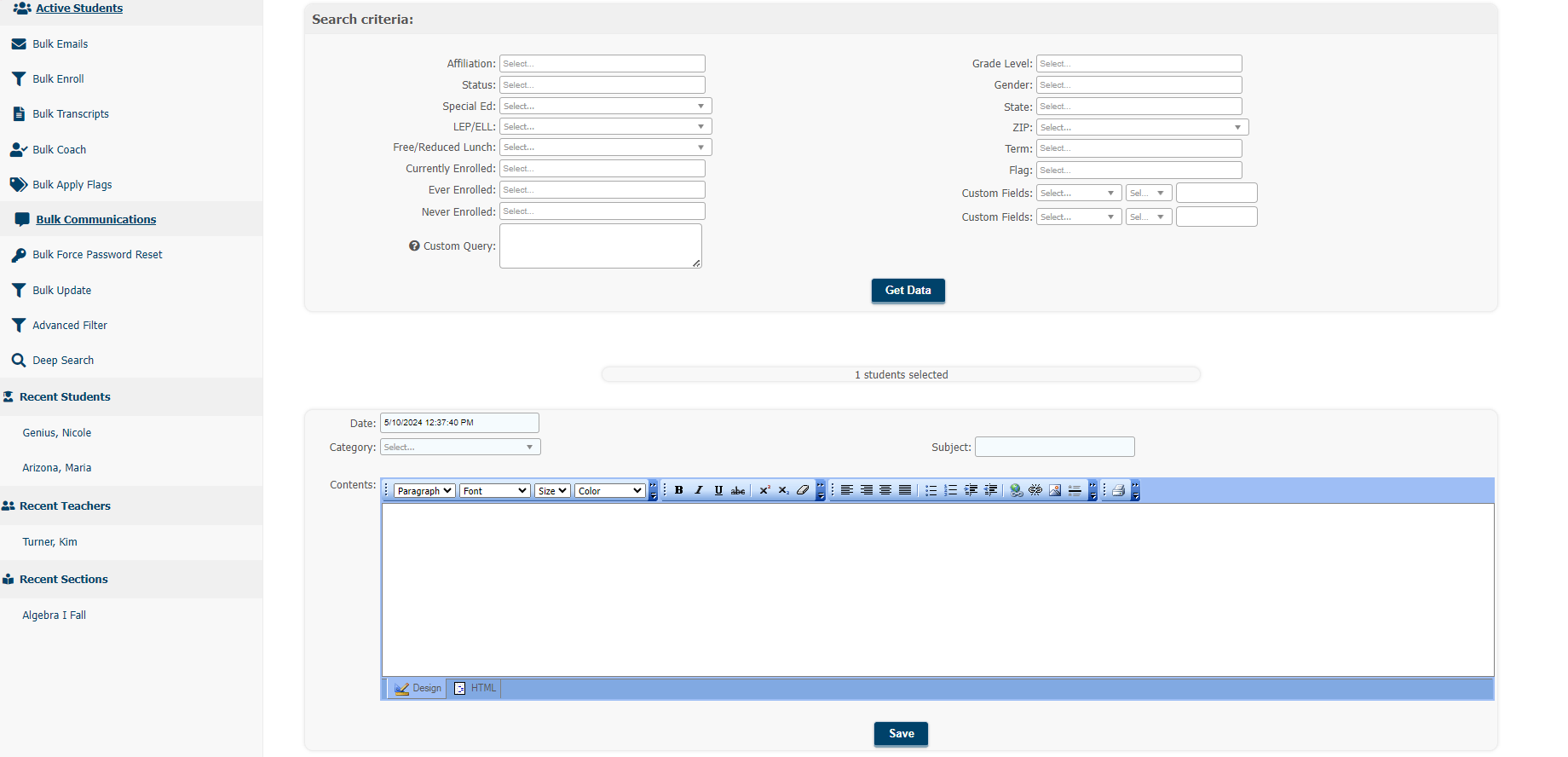Click the Never Enrolled select field
Screen dimensions: 1568x757
[x=602, y=211]
